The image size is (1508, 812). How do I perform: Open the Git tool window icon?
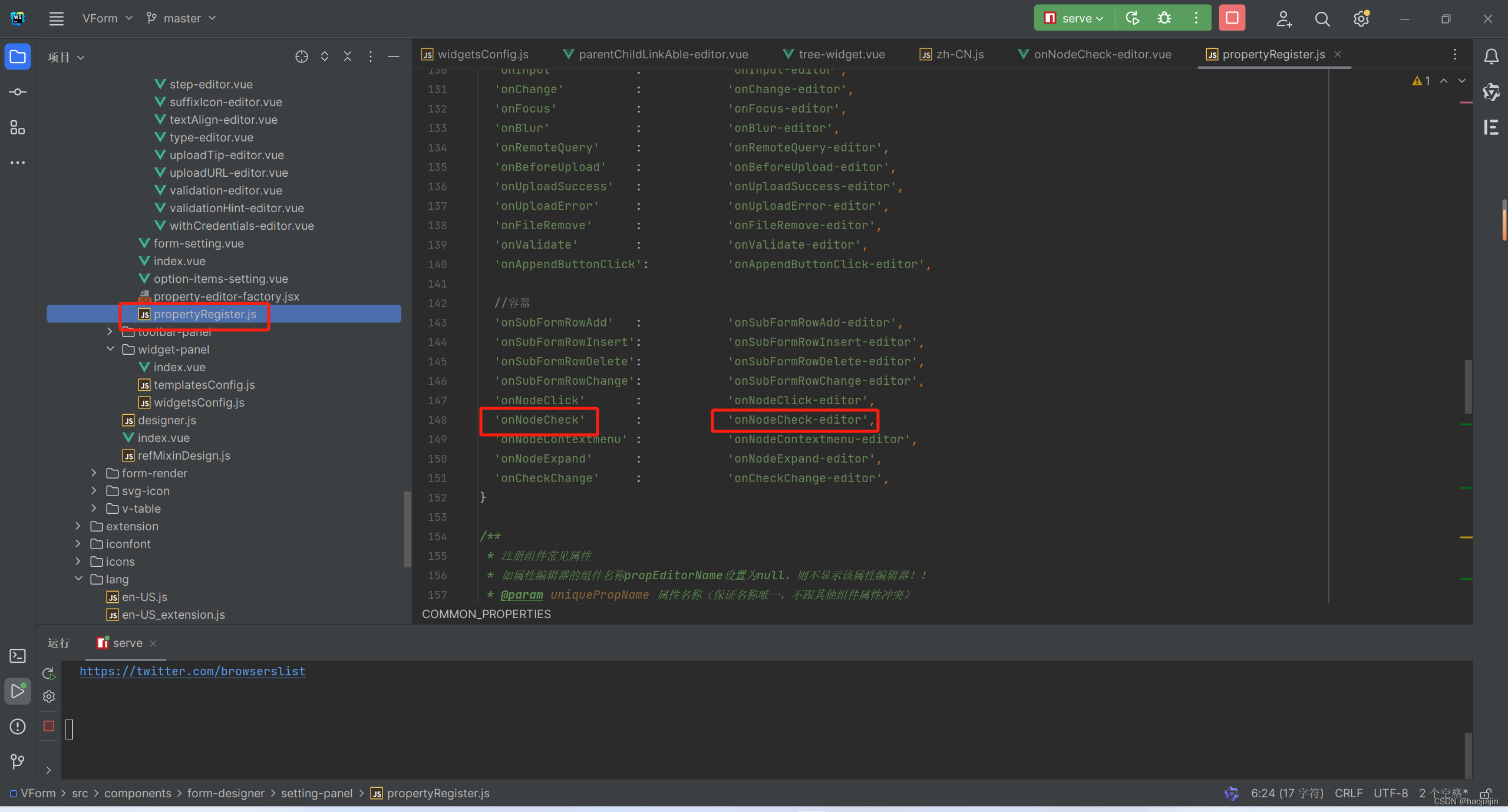click(x=18, y=761)
